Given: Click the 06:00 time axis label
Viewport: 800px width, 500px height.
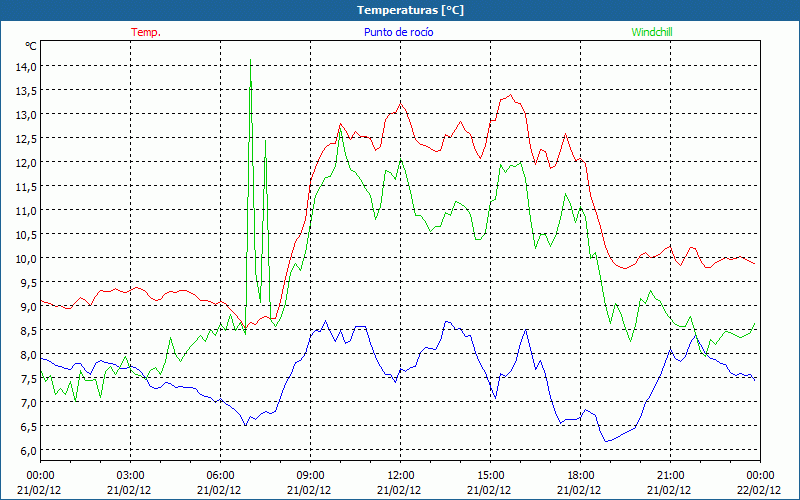Looking at the screenshot, I should click(220, 476).
